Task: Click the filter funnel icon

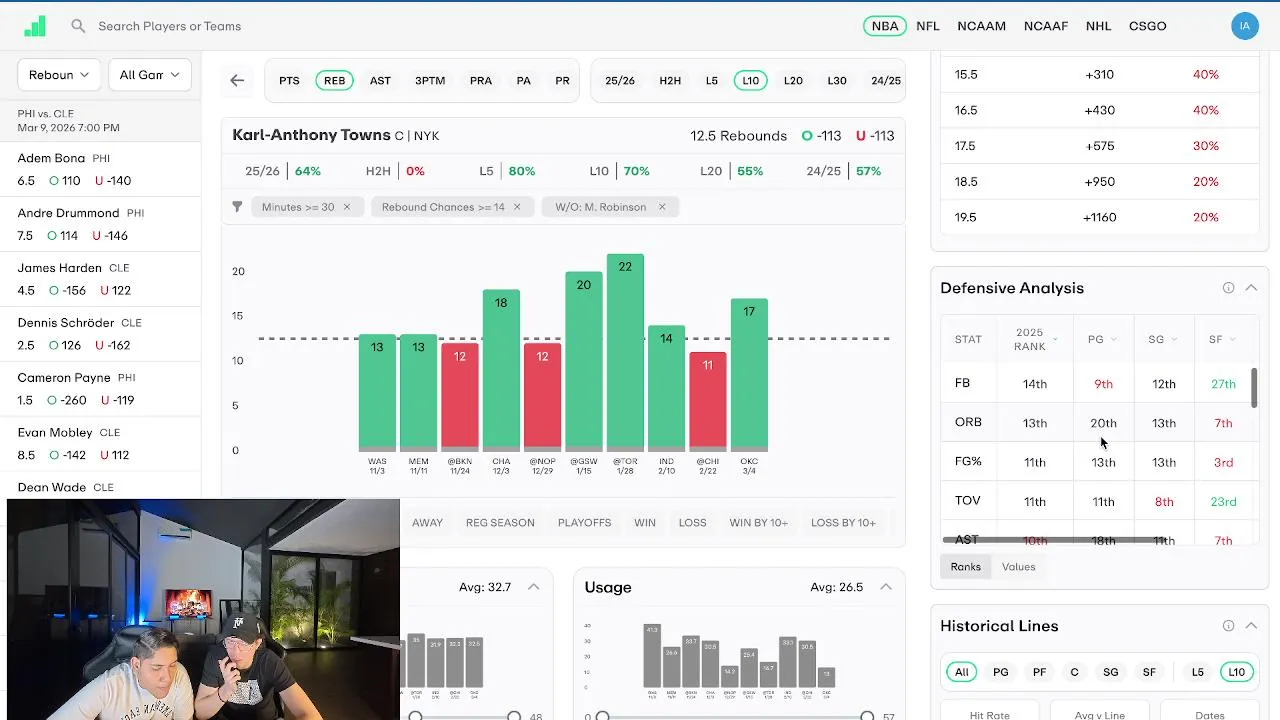Action: click(237, 207)
